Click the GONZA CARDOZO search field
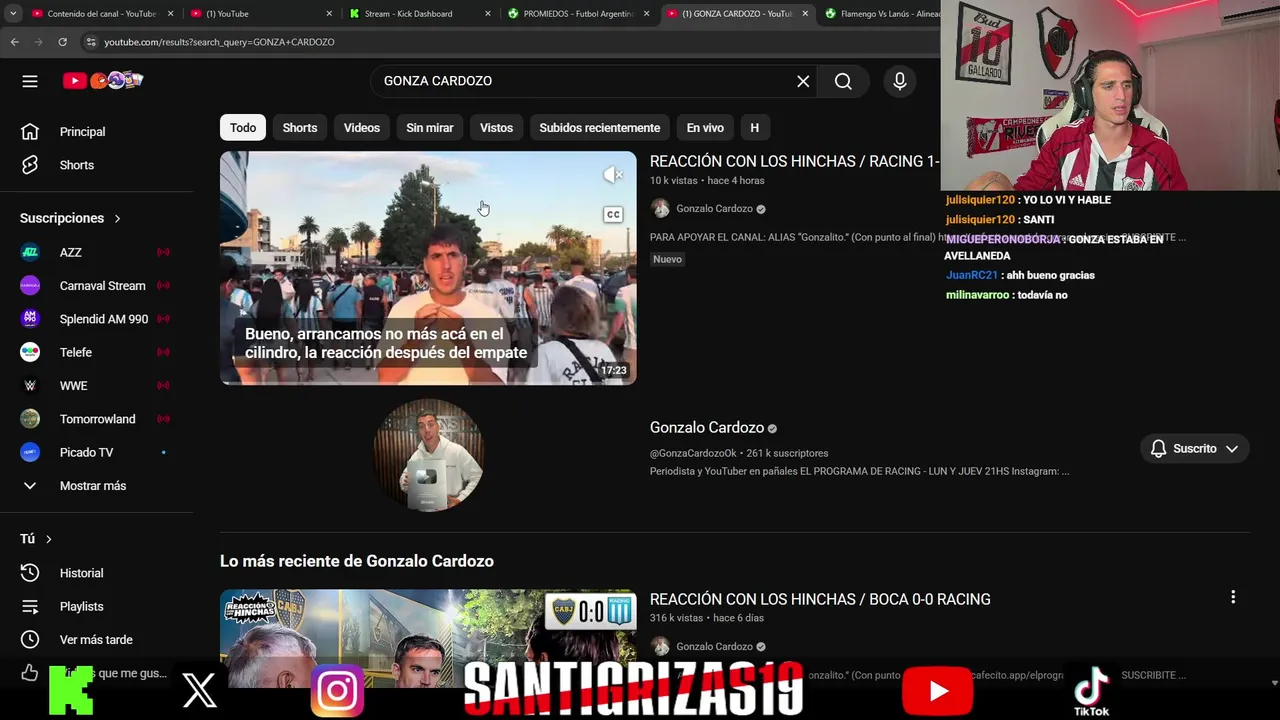 pyautogui.click(x=585, y=81)
